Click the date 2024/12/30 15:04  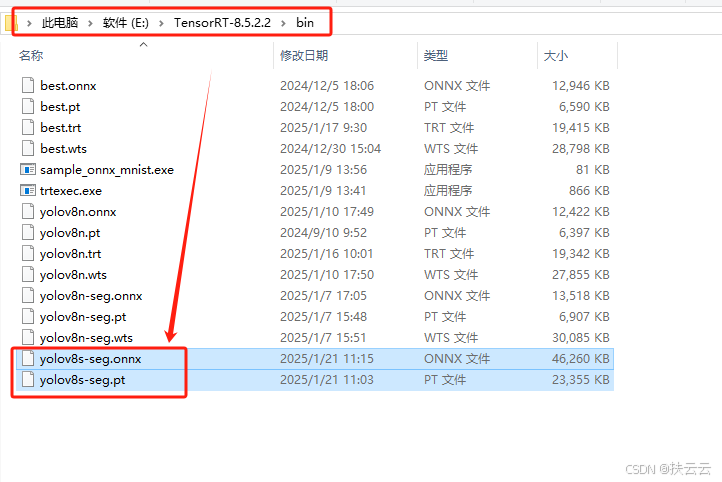pyautogui.click(x=330, y=149)
